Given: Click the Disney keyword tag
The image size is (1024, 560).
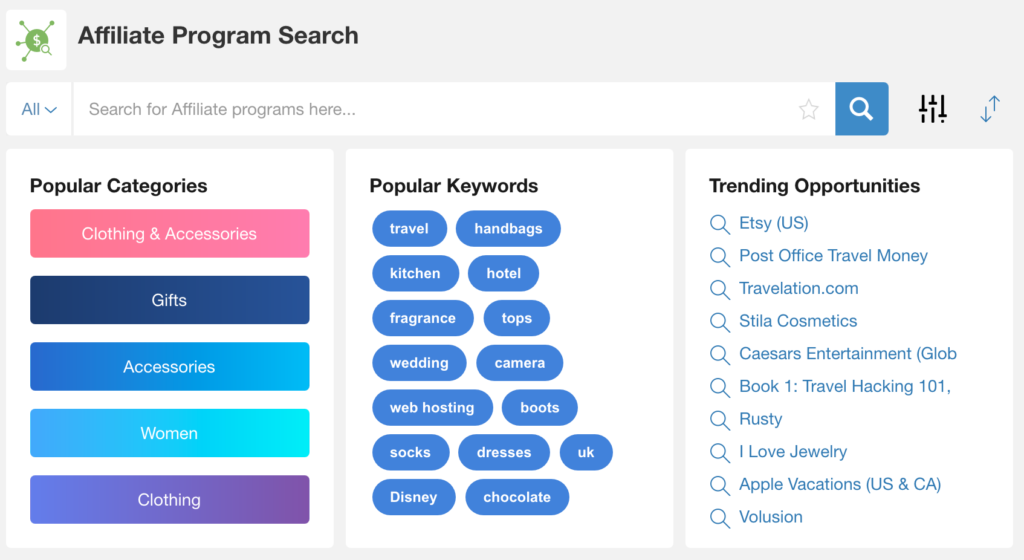Looking at the screenshot, I should 414,497.
